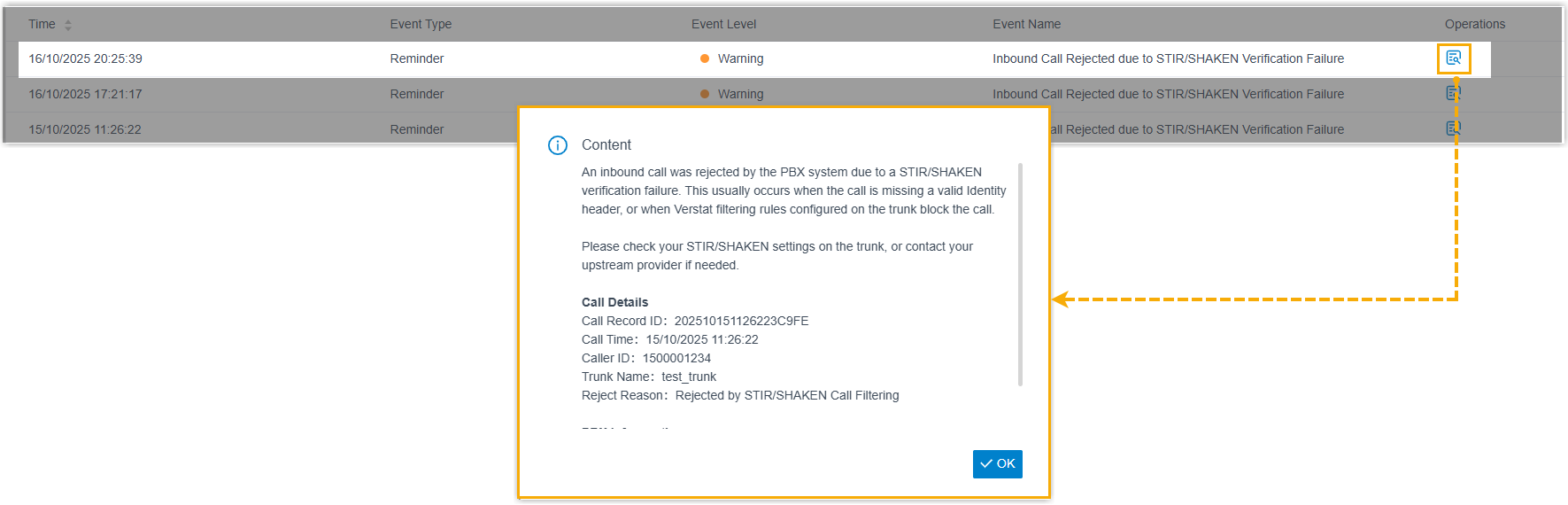Image resolution: width=1568 pixels, height=505 pixels.
Task: Click the Event Level column header
Action: pos(723,24)
